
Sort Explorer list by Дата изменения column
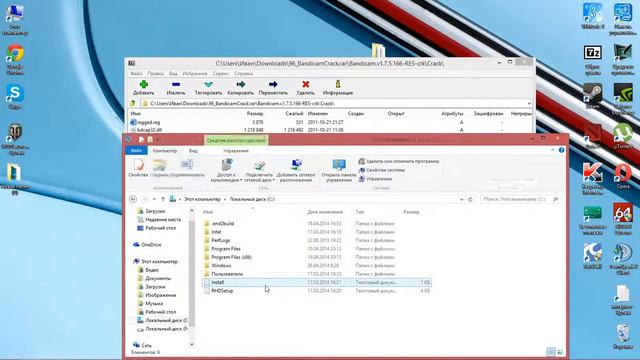pyautogui.click(x=325, y=212)
